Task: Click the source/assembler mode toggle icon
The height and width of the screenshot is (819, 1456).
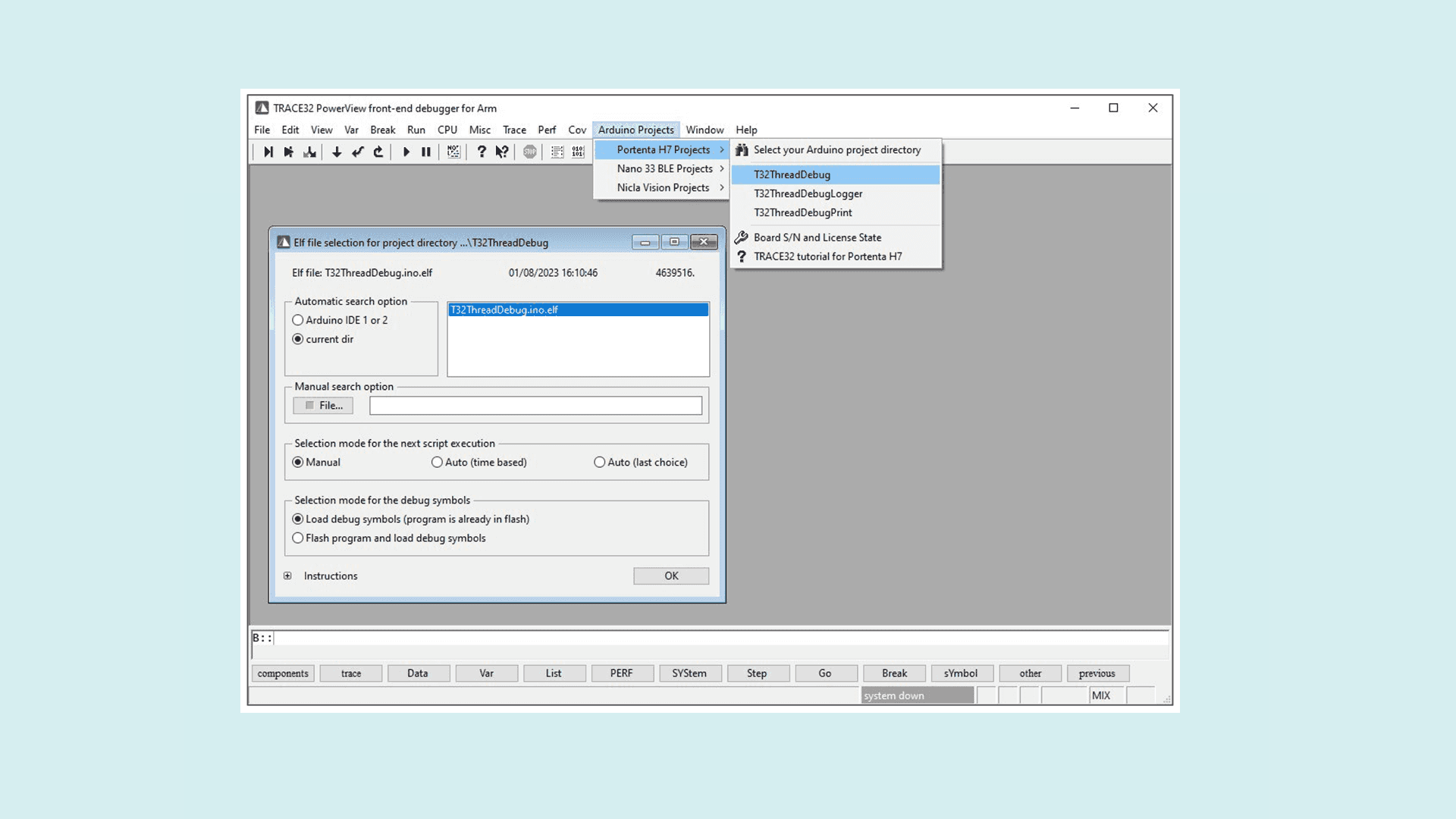Action: point(453,152)
